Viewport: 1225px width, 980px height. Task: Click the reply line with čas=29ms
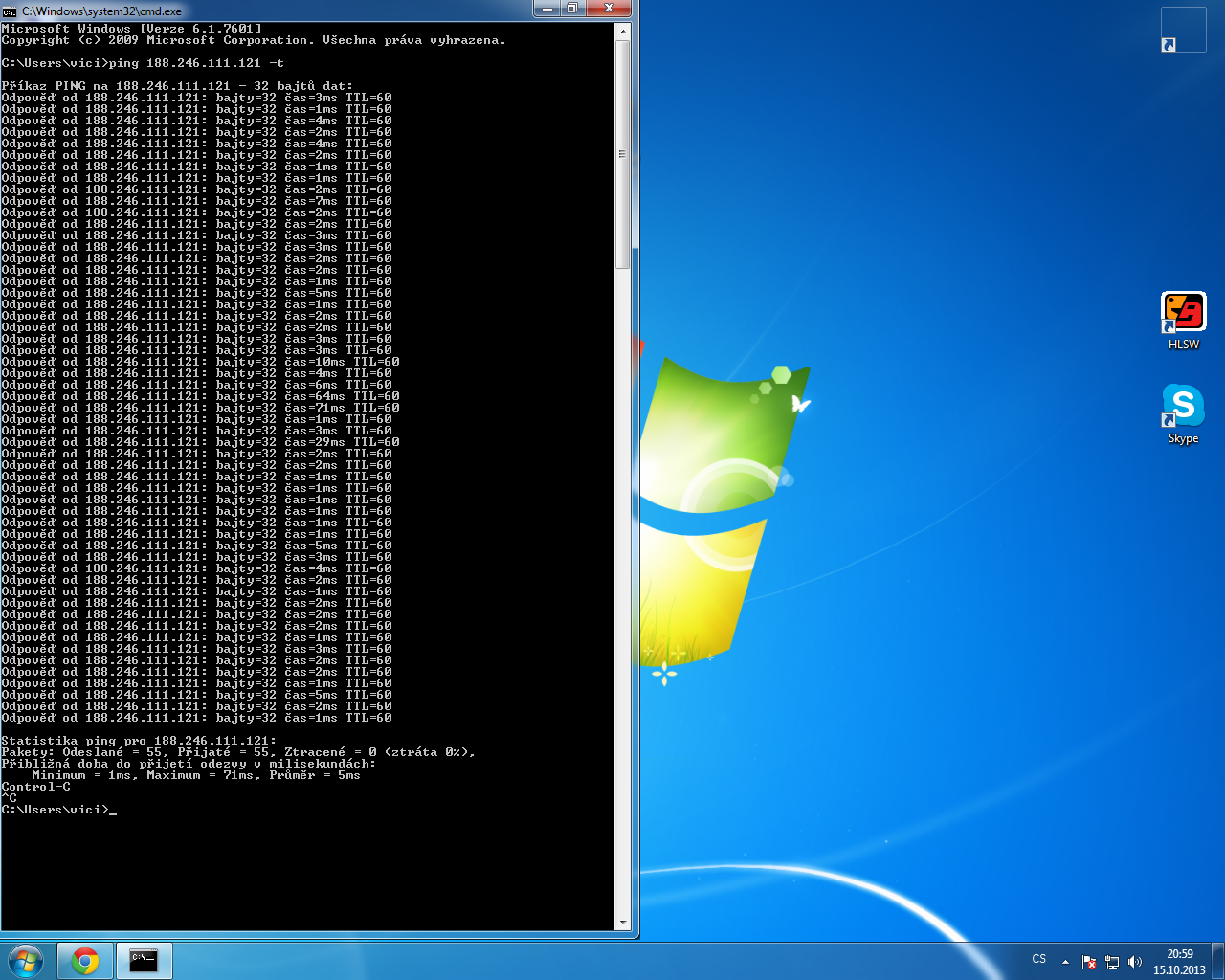pyautogui.click(x=200, y=442)
